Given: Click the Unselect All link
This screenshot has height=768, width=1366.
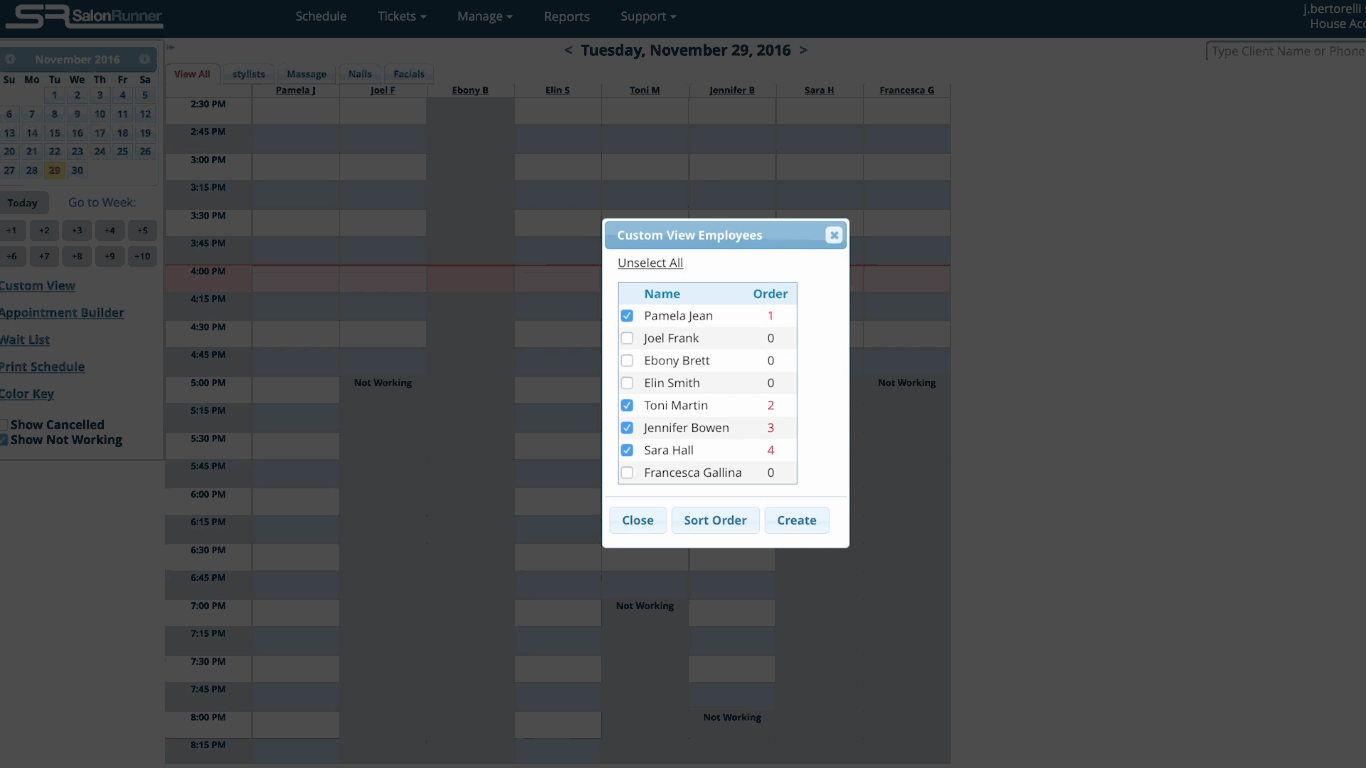Looking at the screenshot, I should [650, 262].
